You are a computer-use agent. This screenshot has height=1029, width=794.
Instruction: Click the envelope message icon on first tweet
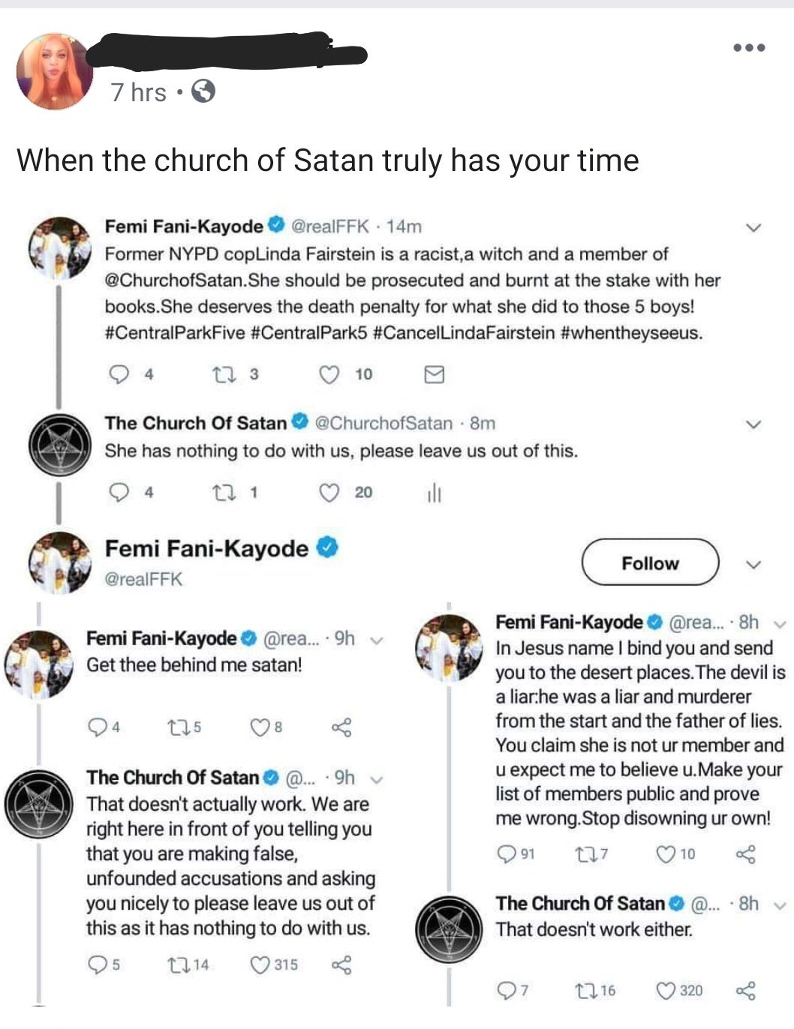pos(433,374)
